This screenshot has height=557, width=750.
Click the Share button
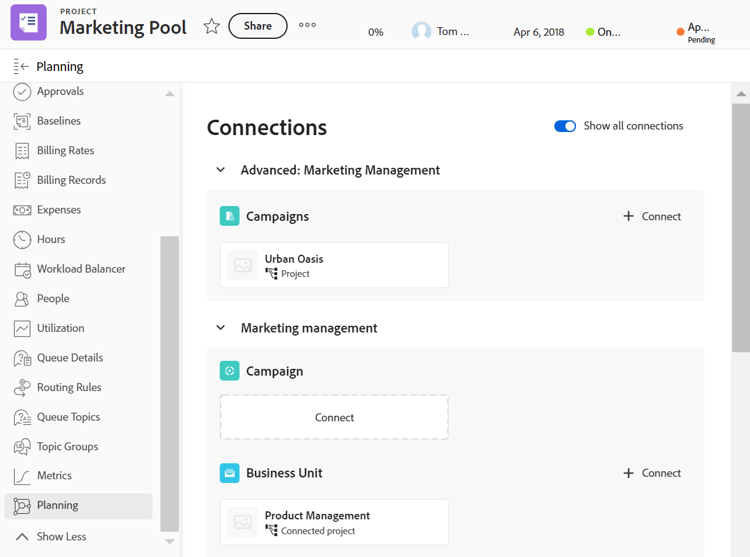click(257, 26)
